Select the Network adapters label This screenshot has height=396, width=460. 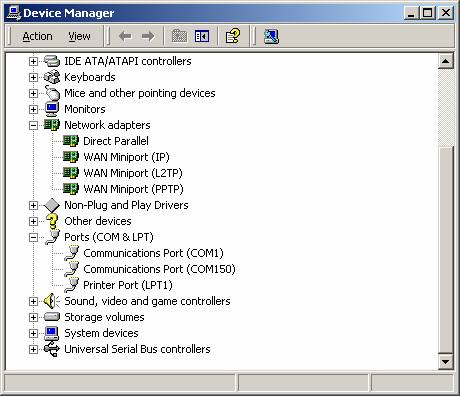click(107, 125)
